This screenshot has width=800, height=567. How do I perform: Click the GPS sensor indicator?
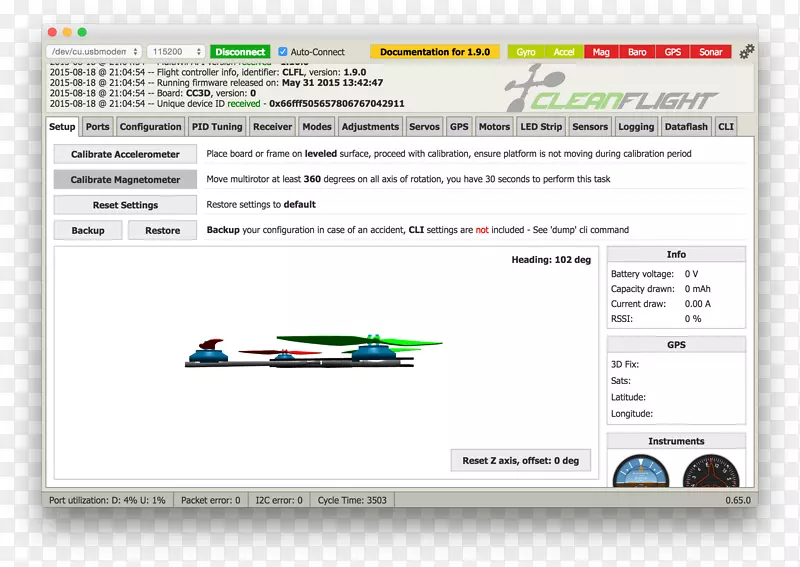click(x=672, y=52)
